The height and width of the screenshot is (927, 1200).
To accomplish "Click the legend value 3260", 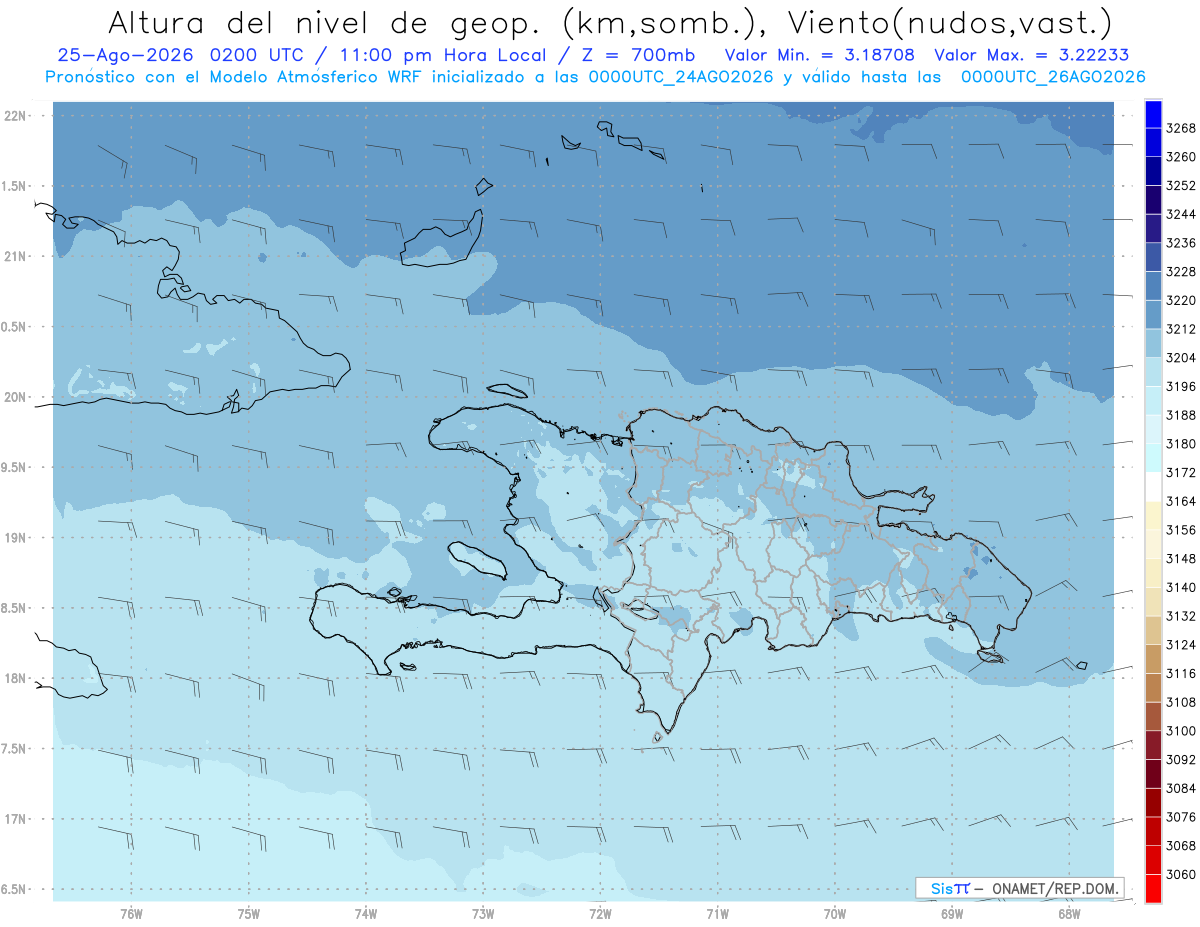I will [1181, 157].
